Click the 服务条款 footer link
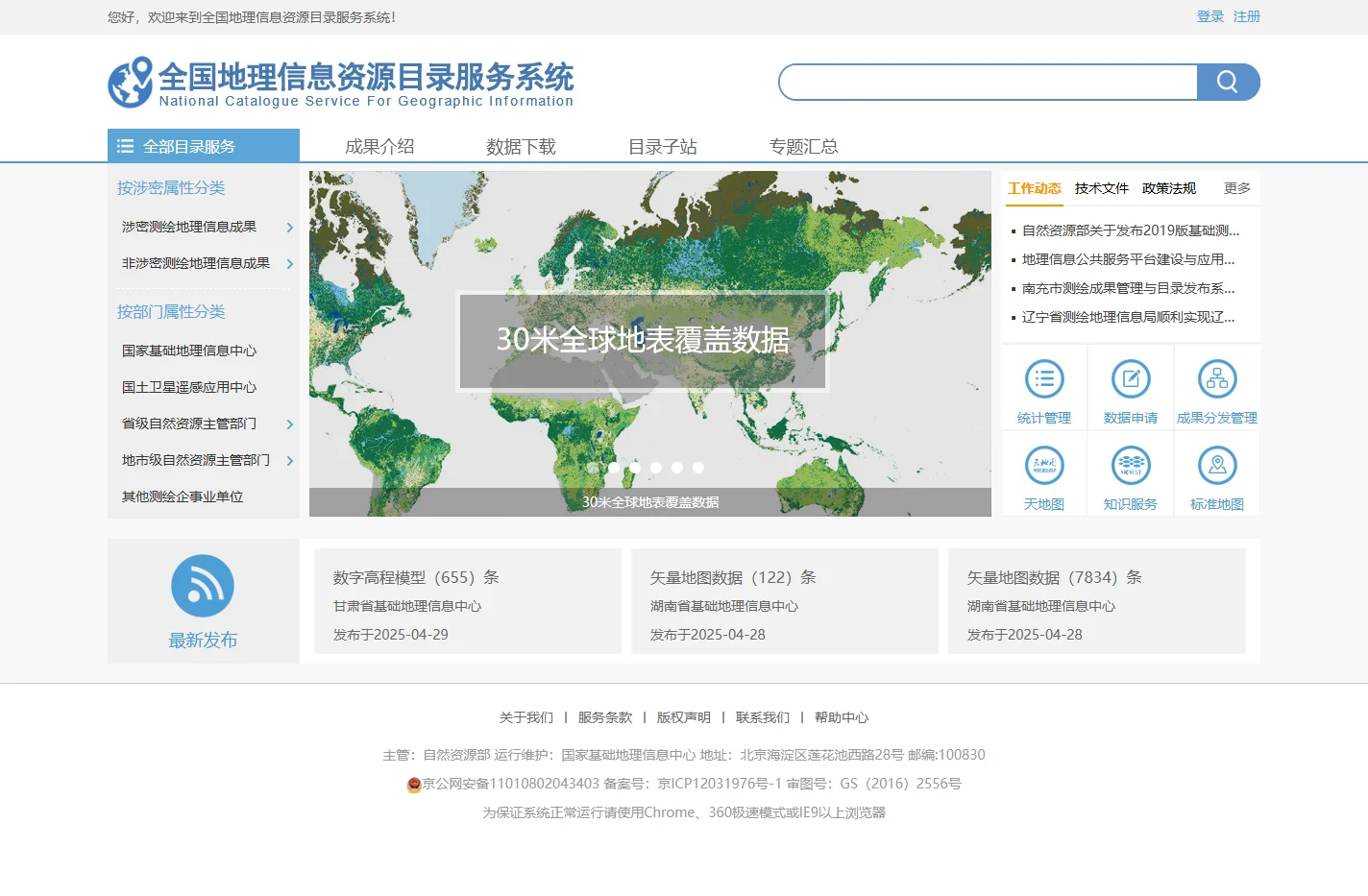Viewport: 1368px width, 896px height. tap(605, 717)
